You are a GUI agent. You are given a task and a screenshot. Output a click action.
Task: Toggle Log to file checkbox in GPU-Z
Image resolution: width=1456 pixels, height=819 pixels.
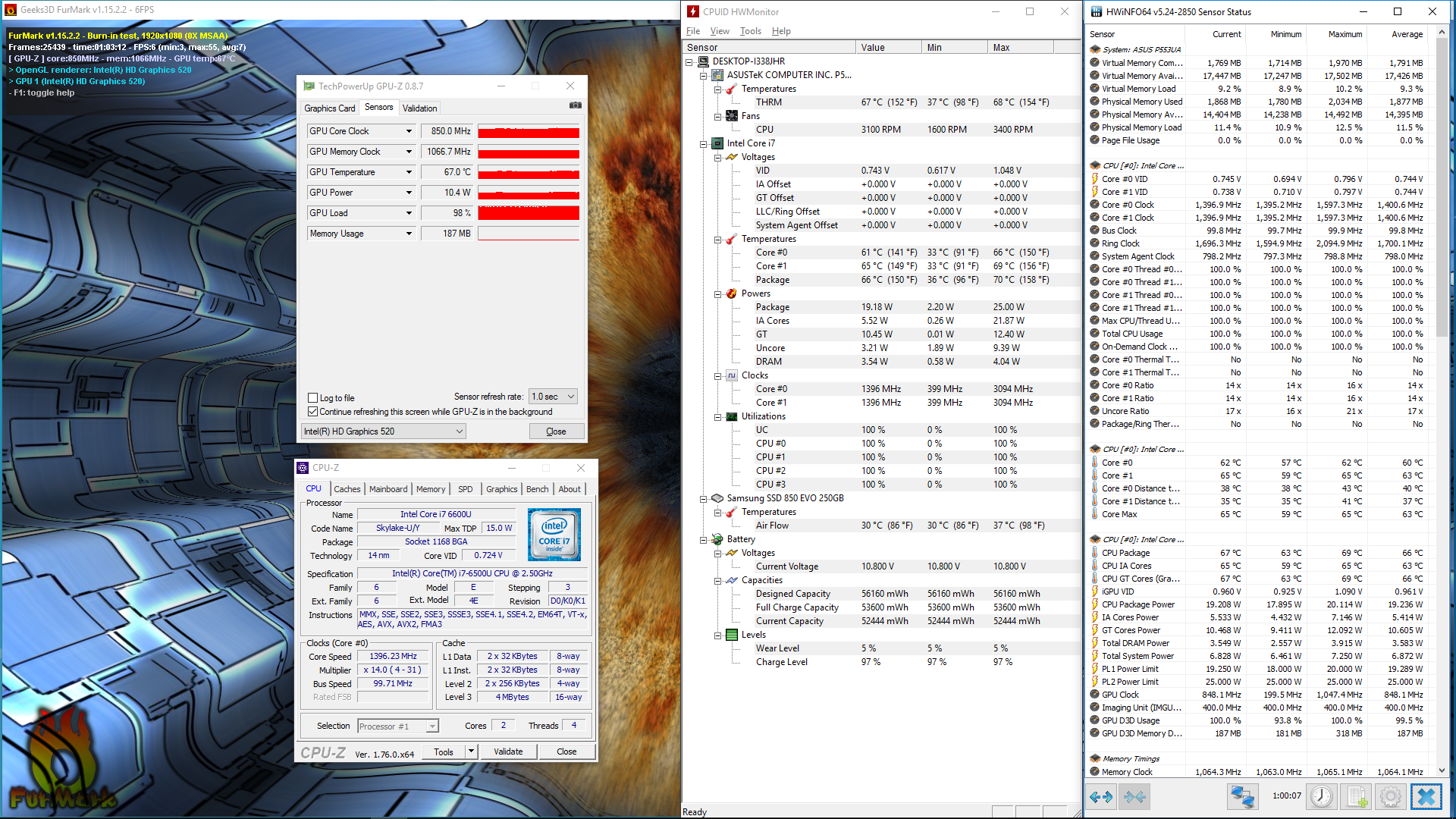pos(312,397)
